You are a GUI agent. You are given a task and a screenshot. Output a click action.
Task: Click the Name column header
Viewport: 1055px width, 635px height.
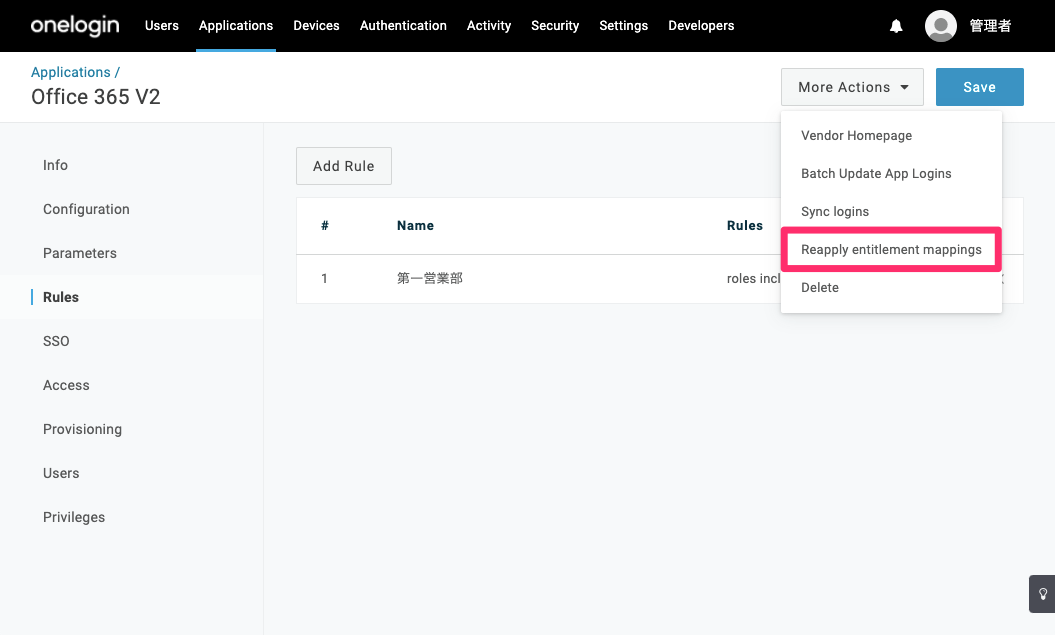(x=415, y=225)
